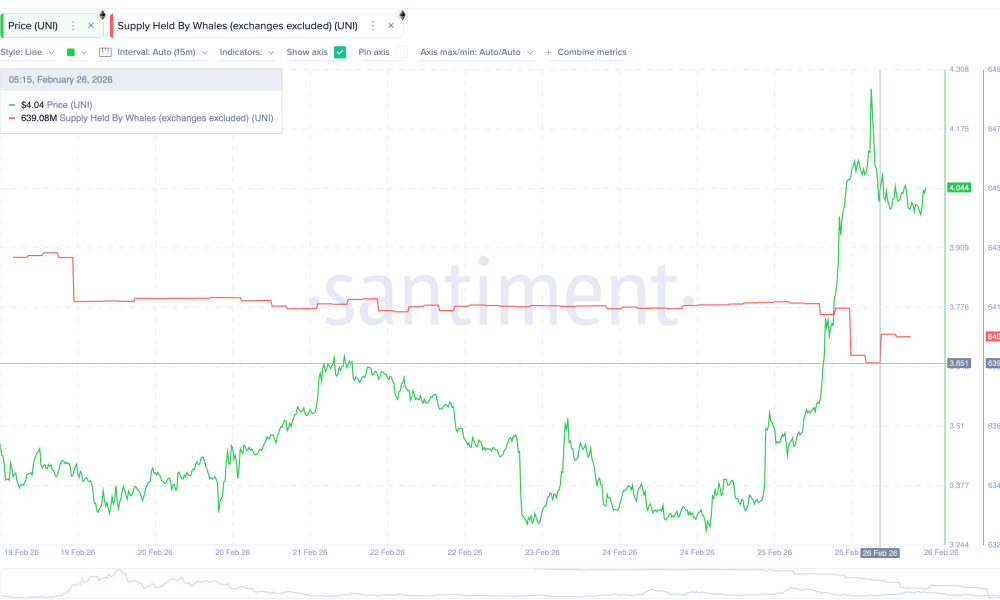Screen dimensions: 1000x600
Task: Click plus icon beside Combine metrics
Action: (x=549, y=52)
